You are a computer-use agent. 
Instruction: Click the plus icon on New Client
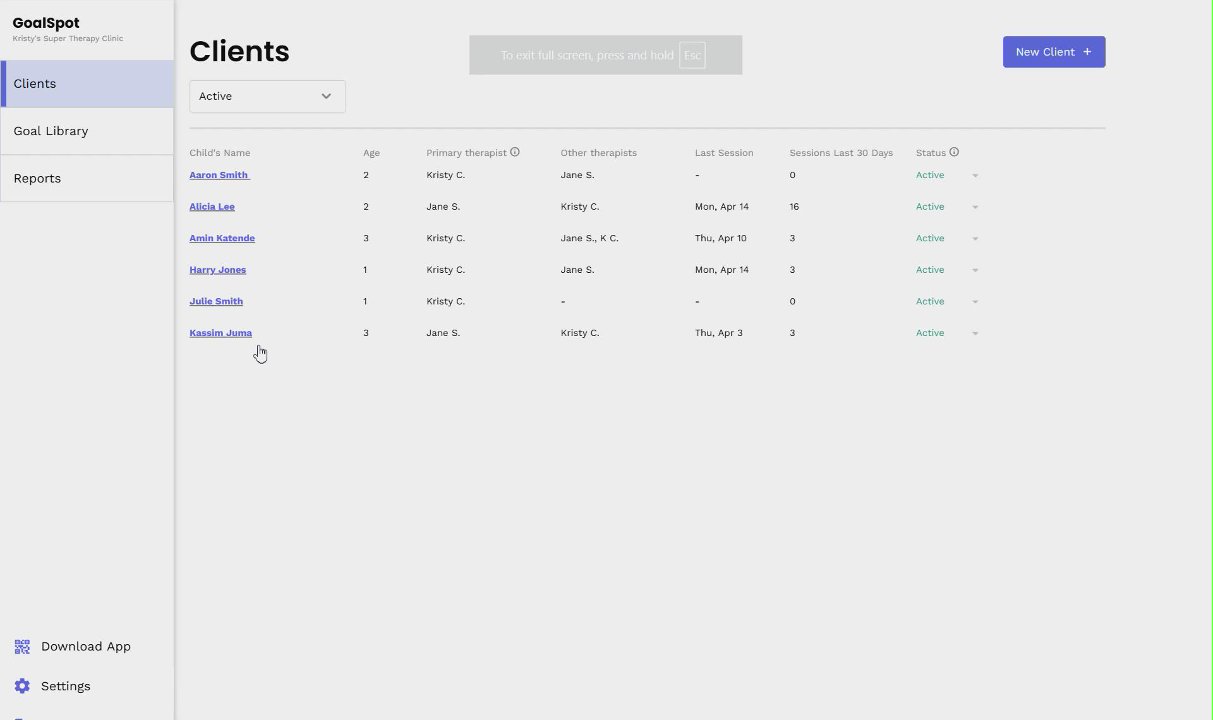click(x=1087, y=52)
